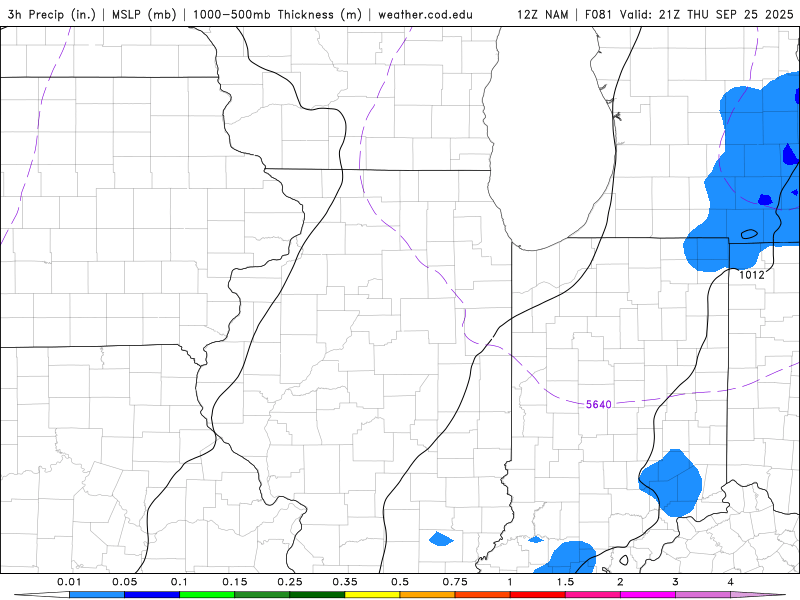Pick the light blue 0.01–0.05 color swatch
This screenshot has height=600, width=800.
coord(97,595)
